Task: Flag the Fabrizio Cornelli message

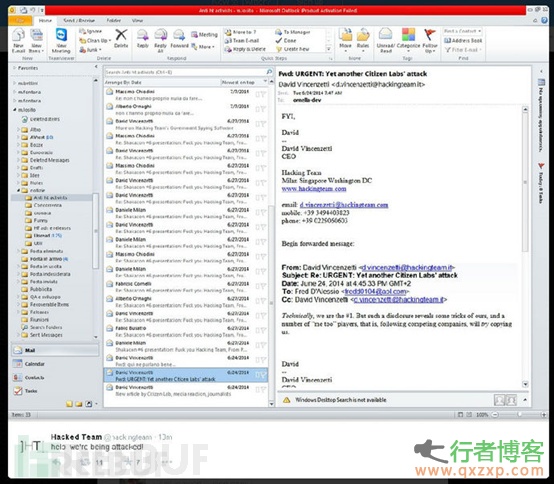Action: (263, 287)
